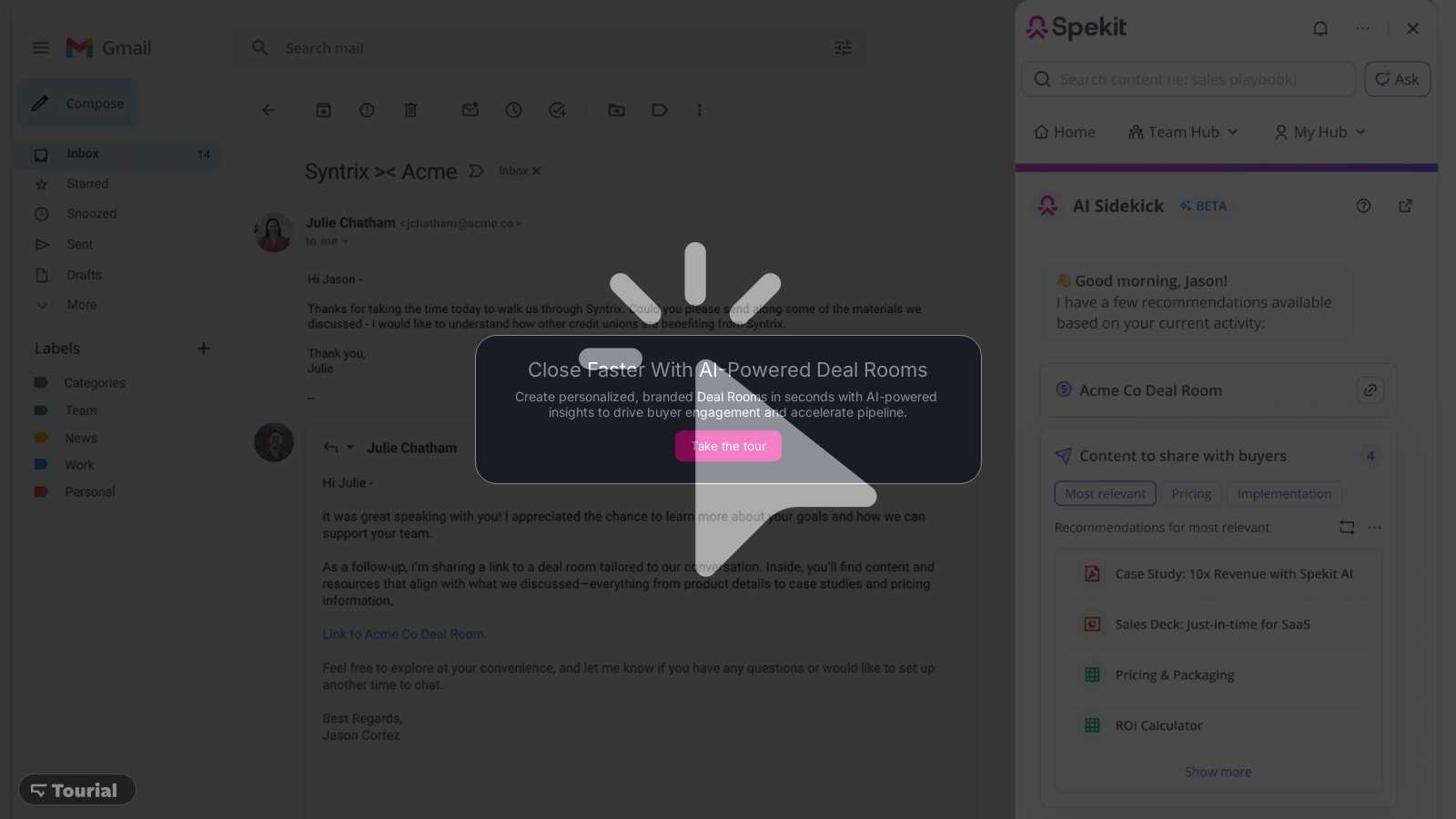This screenshot has width=1456, height=819.
Task: Select Personal label
Action: [x=89, y=492]
